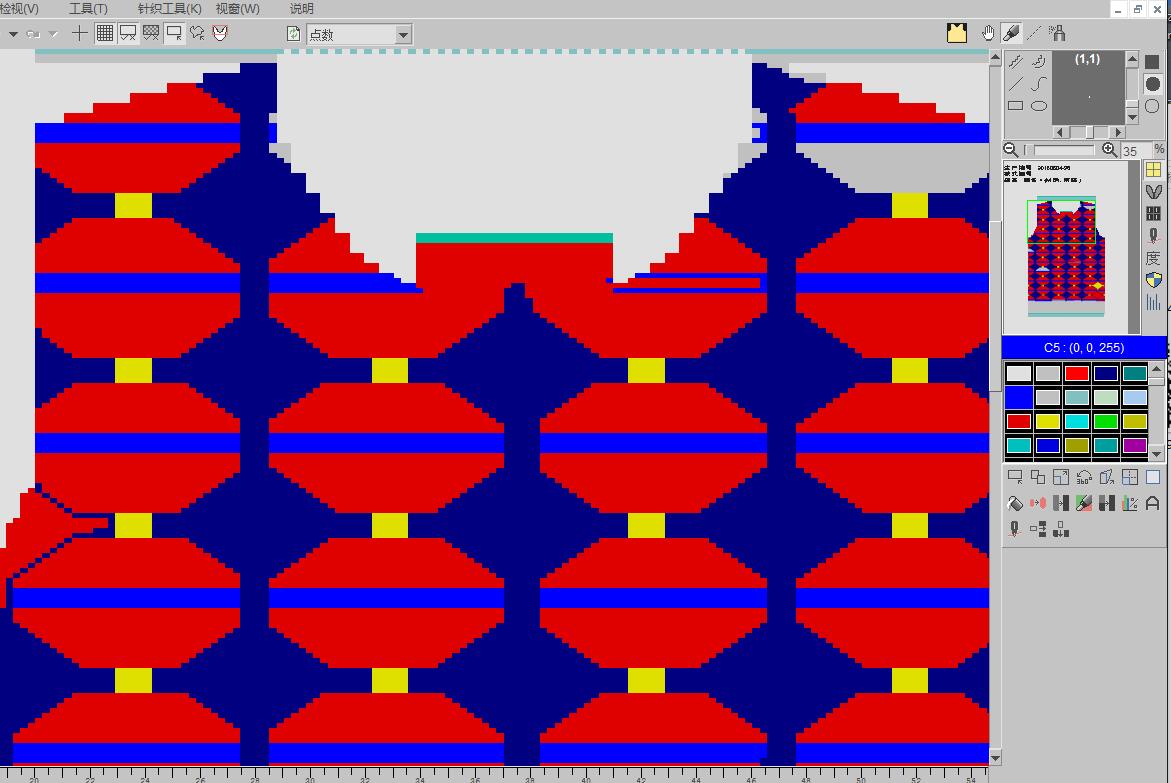Open the 点数 dropdown list
1171x783 pixels.
pyautogui.click(x=403, y=34)
